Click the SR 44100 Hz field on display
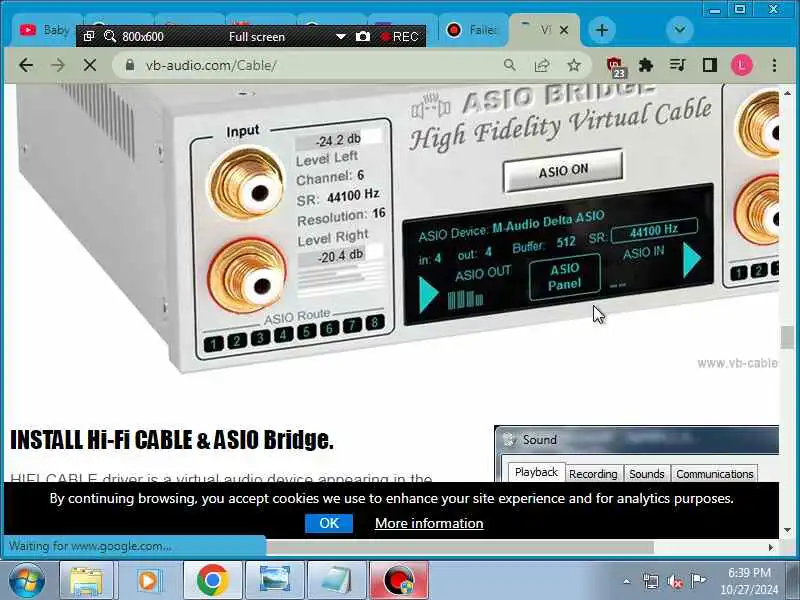Viewport: 800px width, 600px height. click(x=654, y=231)
